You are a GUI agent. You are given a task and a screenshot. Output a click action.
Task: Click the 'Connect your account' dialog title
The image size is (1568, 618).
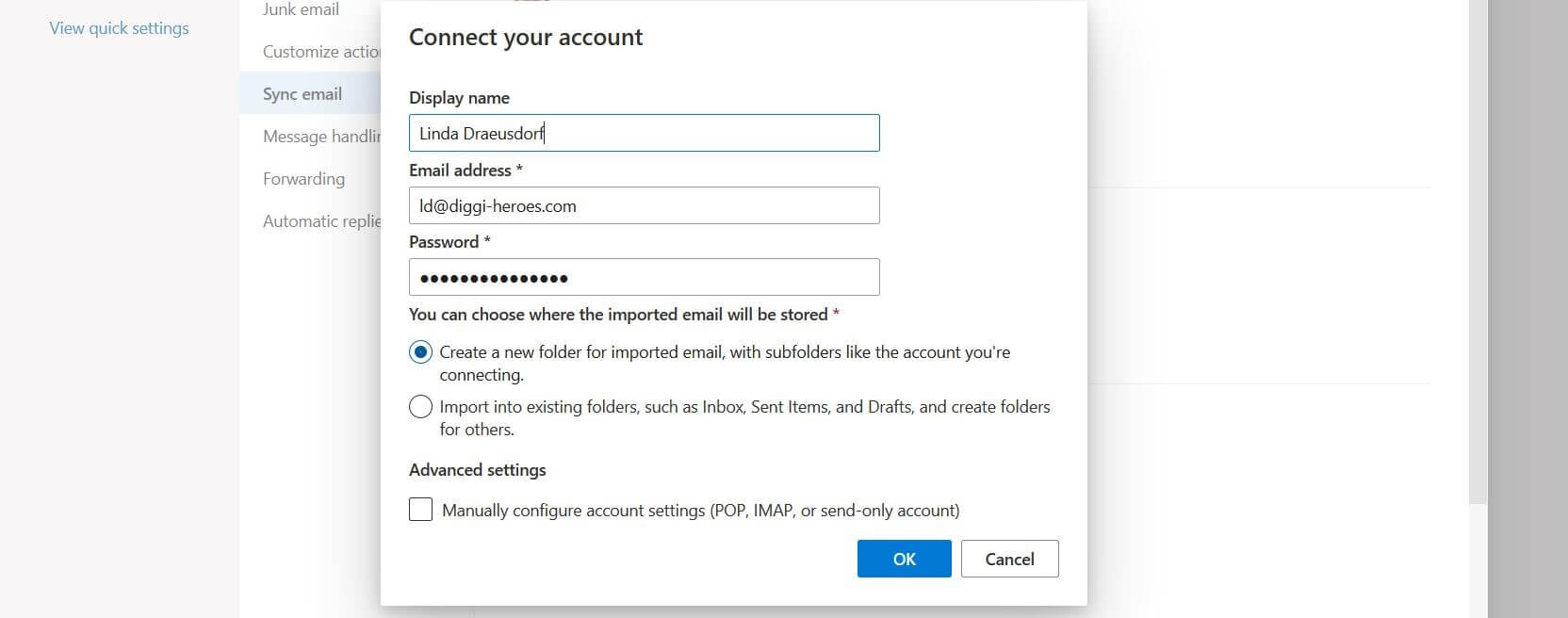(x=526, y=37)
